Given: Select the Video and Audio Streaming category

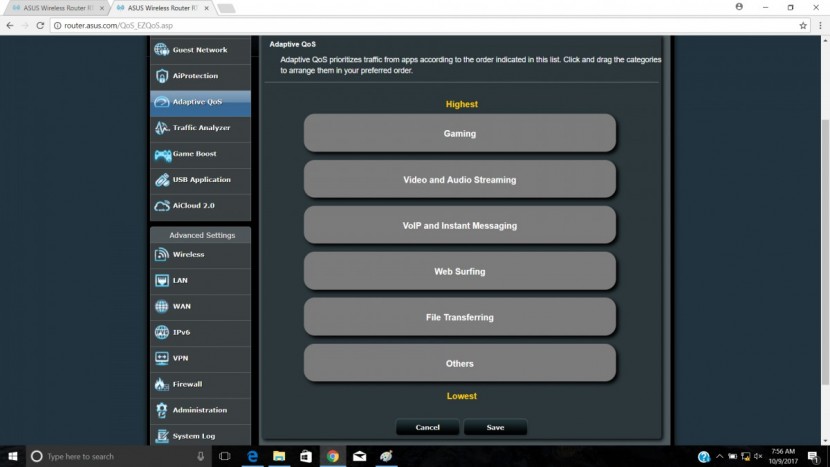Looking at the screenshot, I should (x=459, y=180).
